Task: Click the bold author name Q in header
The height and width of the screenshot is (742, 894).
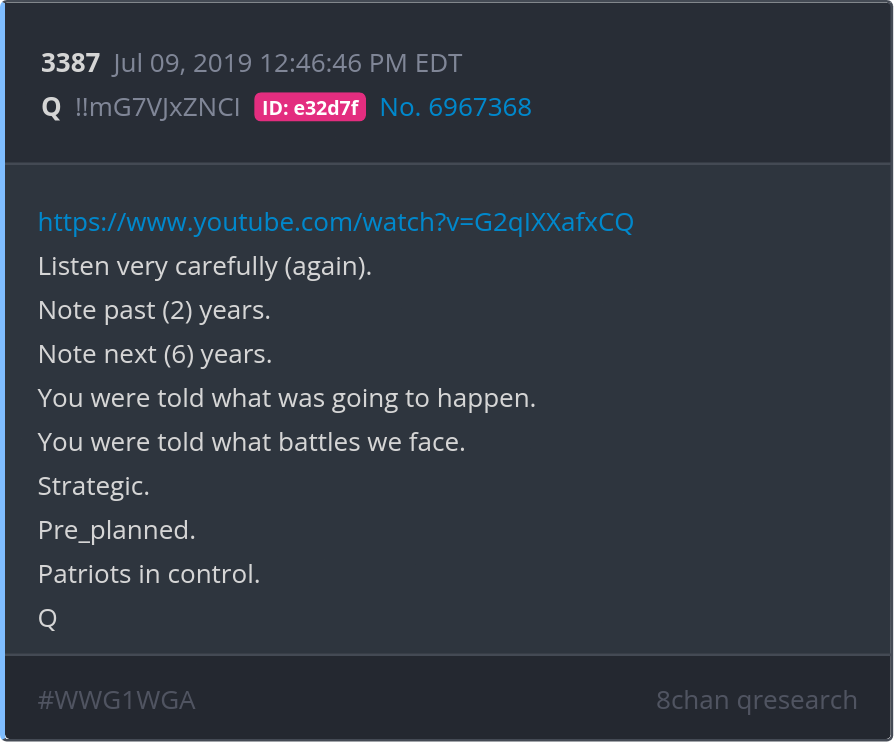Action: (x=51, y=108)
